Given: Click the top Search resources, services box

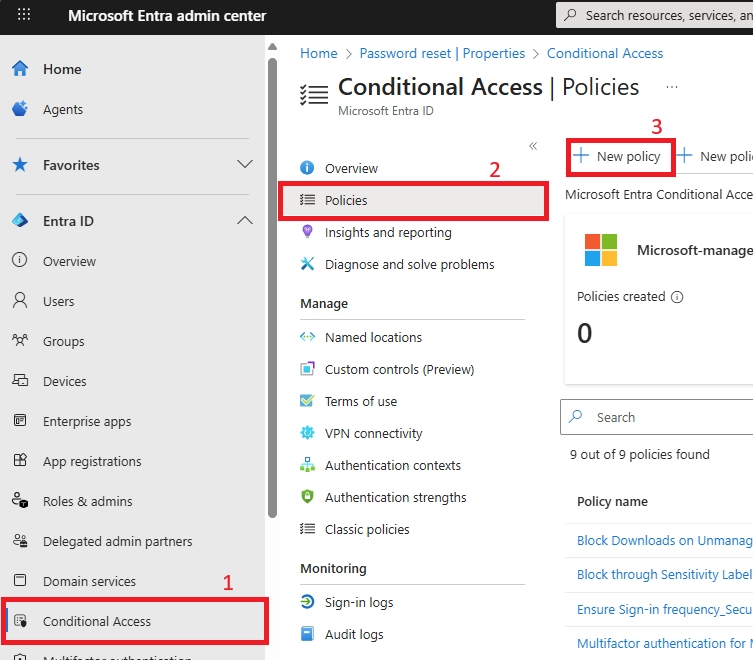Looking at the screenshot, I should (655, 15).
